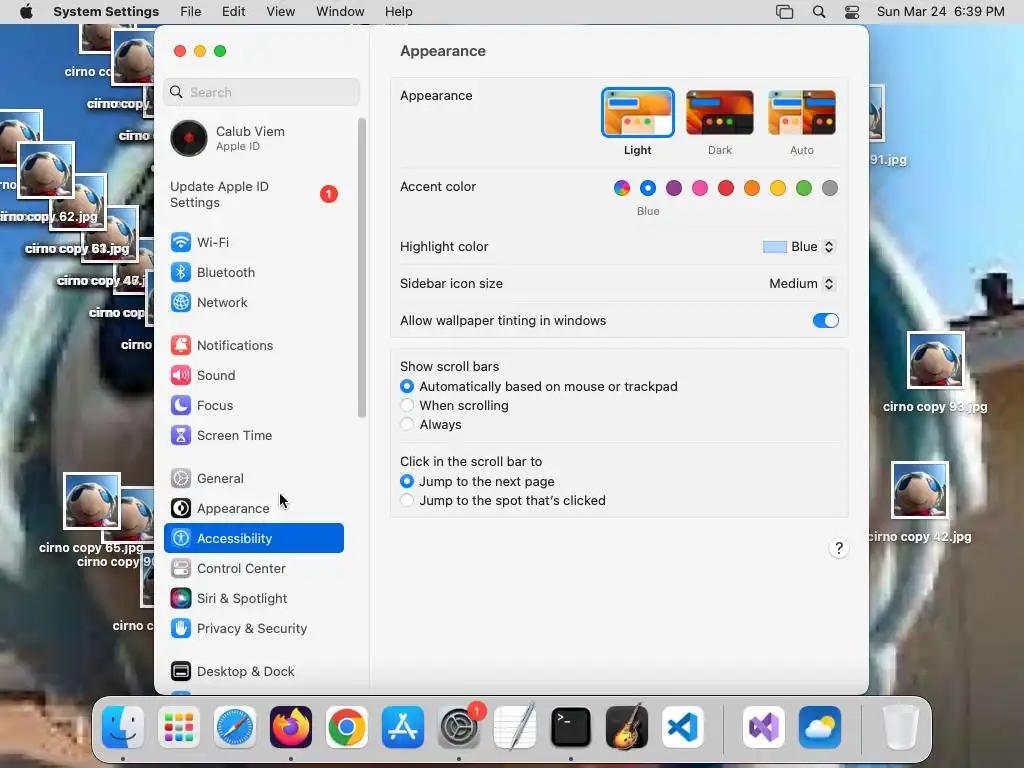Select the Appearance icon in sidebar

click(181, 509)
